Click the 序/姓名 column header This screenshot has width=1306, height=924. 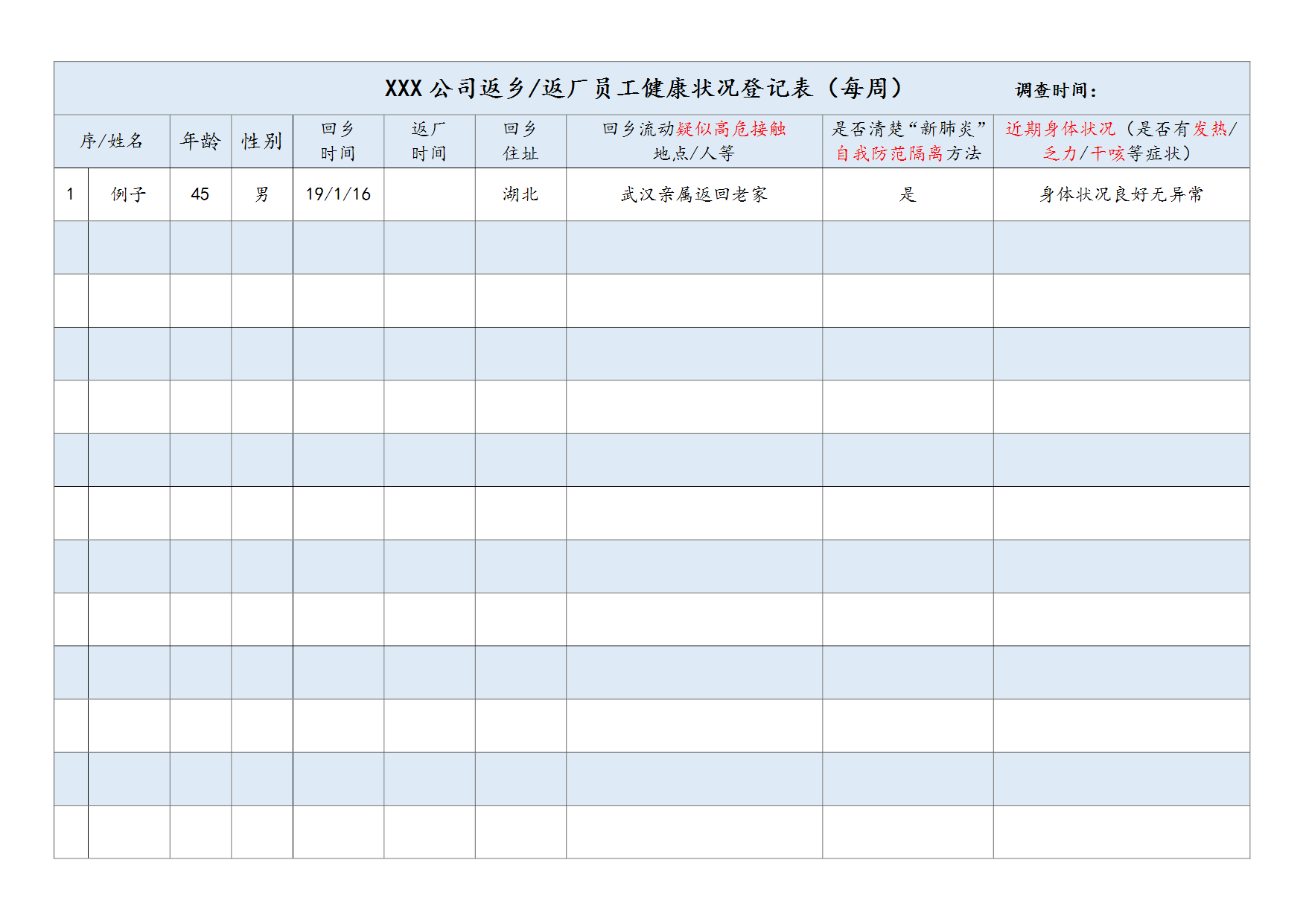point(112,141)
